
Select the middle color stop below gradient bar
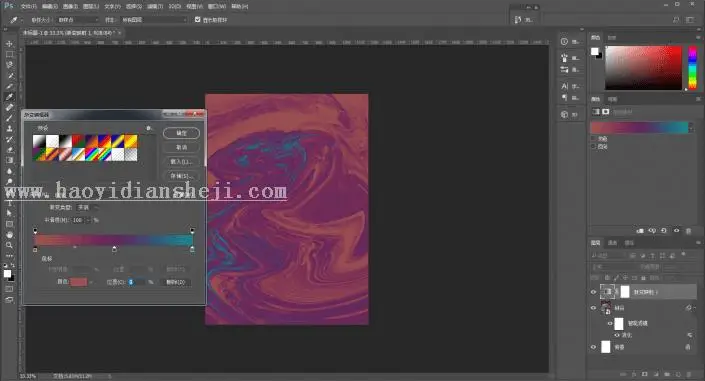(x=114, y=249)
